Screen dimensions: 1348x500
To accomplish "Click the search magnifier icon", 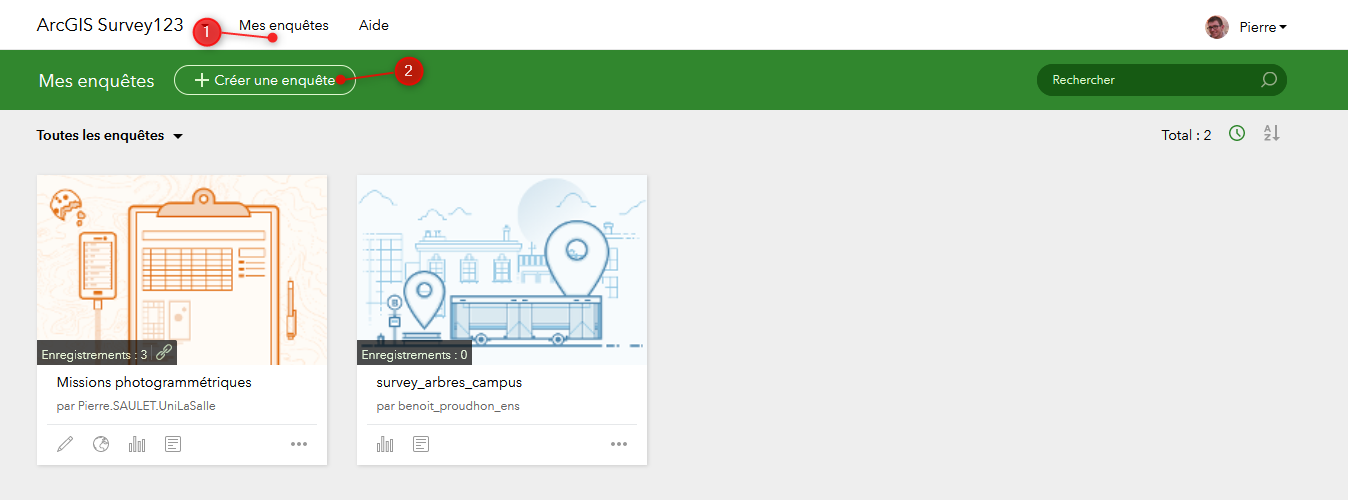I will coord(1269,80).
